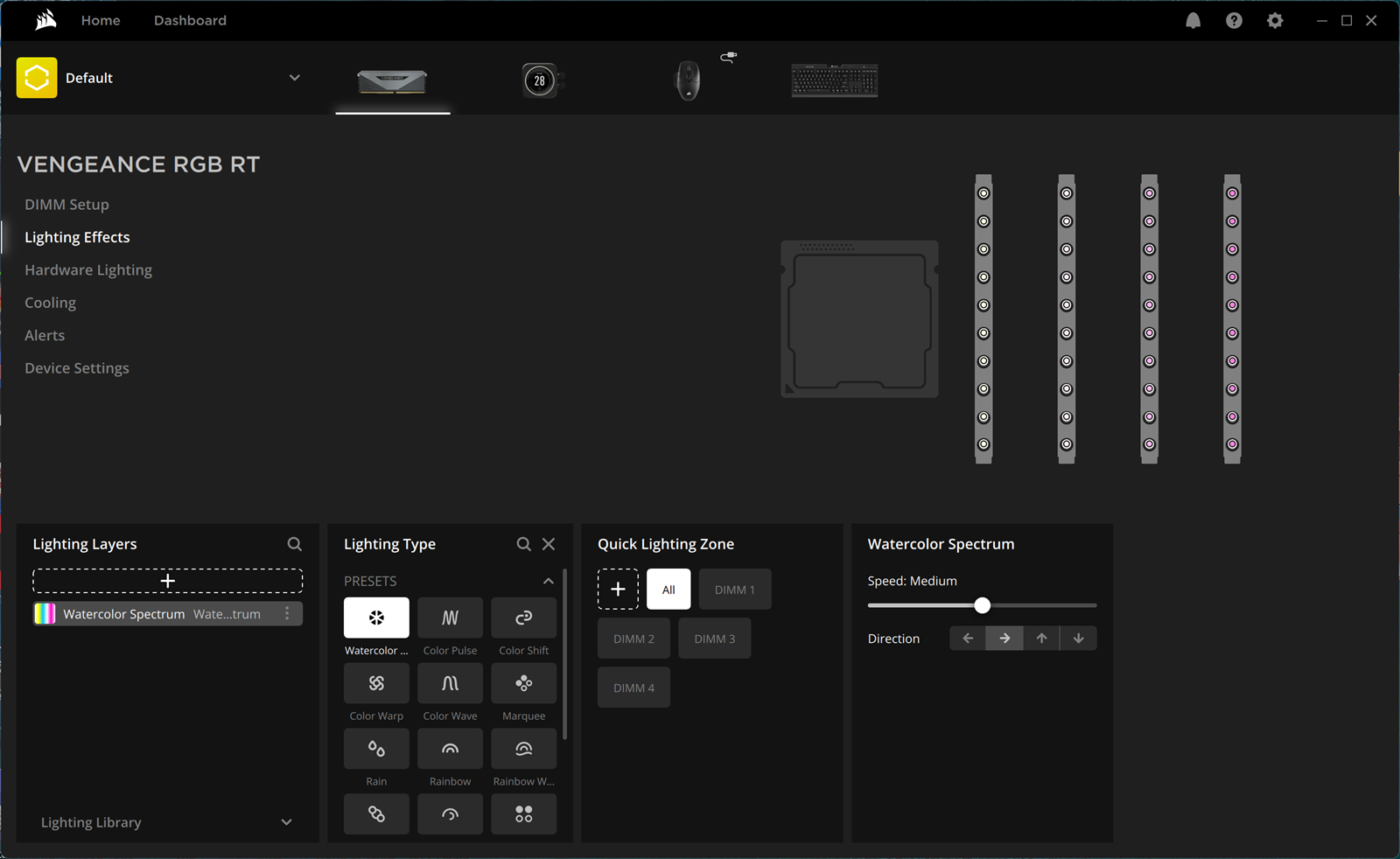1400x859 pixels.
Task: Set direction to down arrow
Action: [x=1078, y=639]
